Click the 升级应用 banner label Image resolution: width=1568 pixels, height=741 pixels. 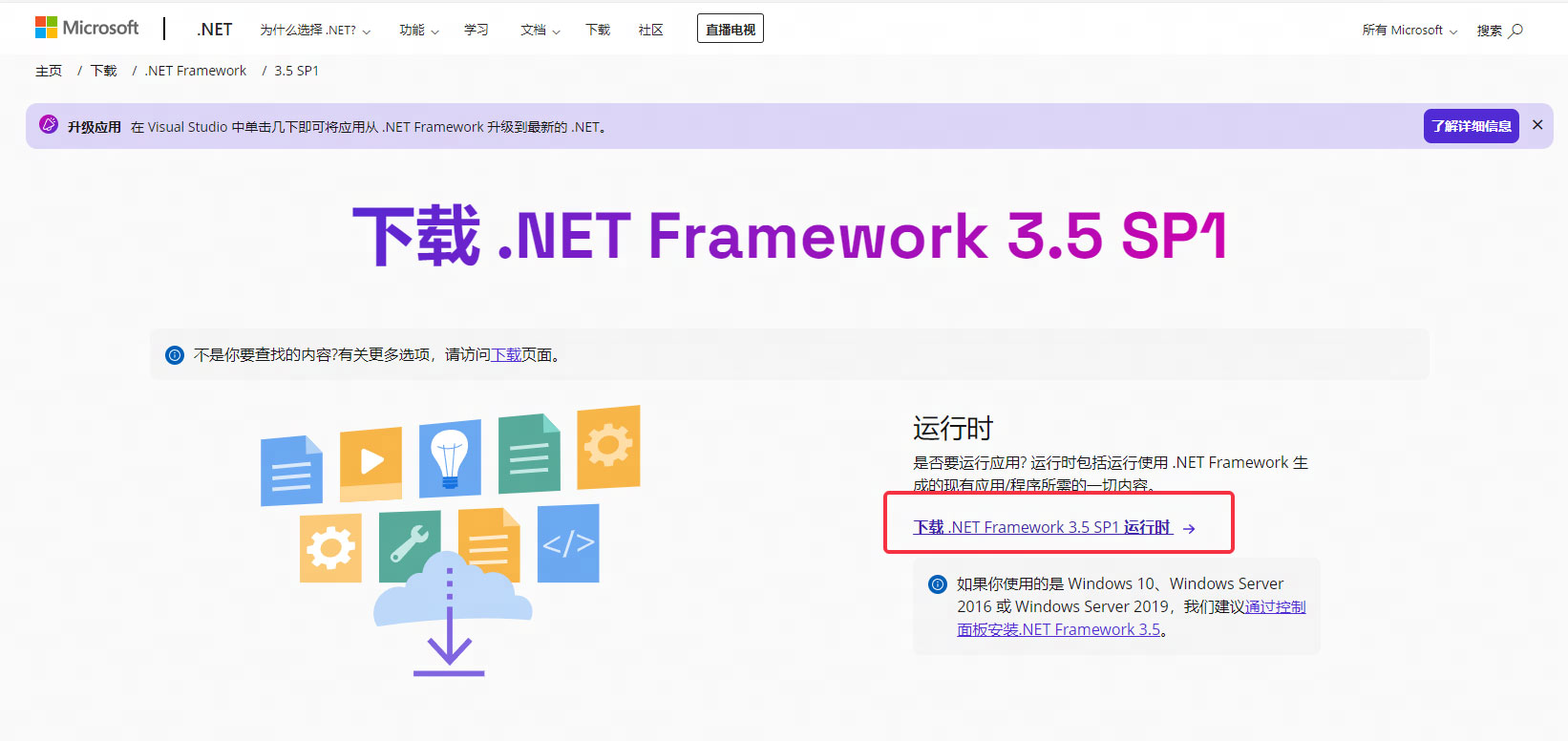click(x=95, y=127)
